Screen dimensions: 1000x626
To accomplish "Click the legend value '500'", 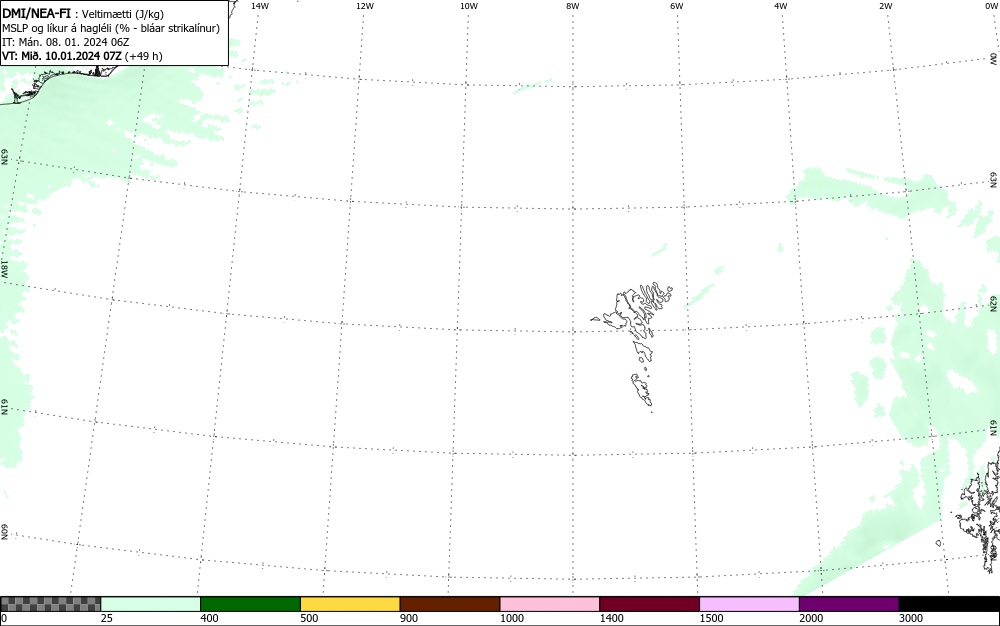I will [x=309, y=618].
